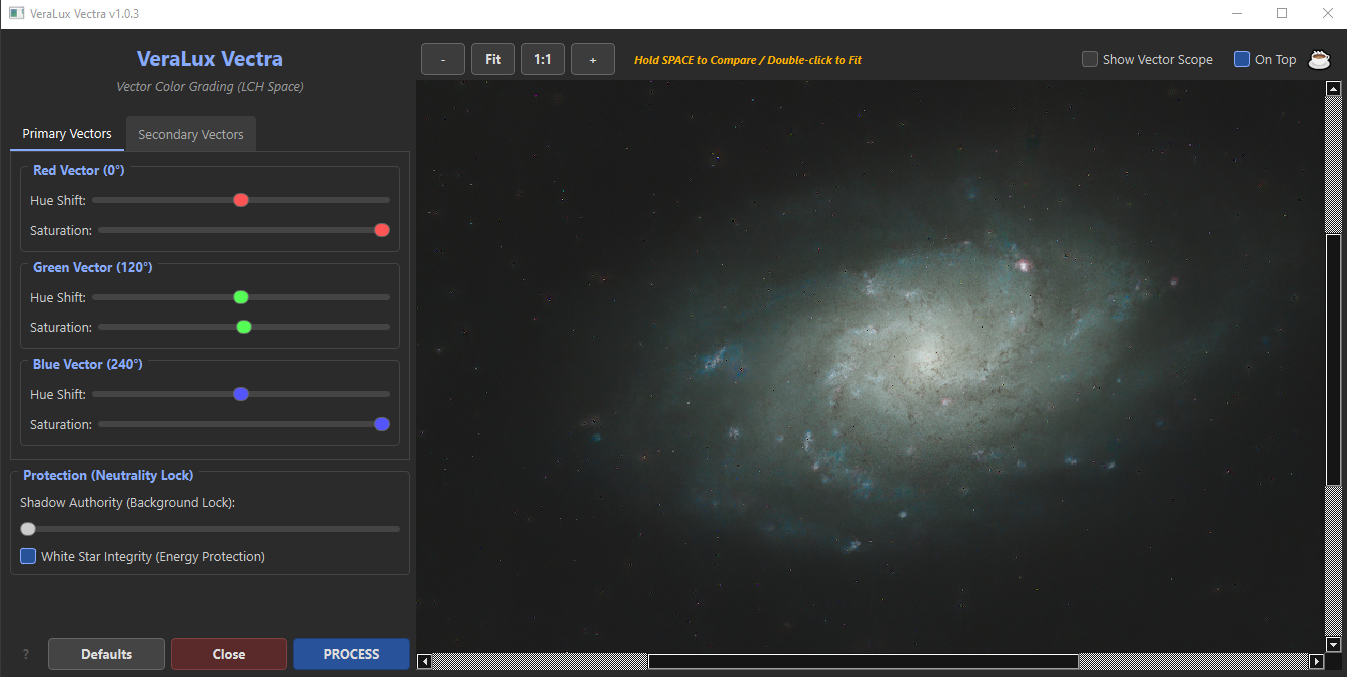
Task: Click the Shadow Authority slider handle
Action: pos(28,529)
